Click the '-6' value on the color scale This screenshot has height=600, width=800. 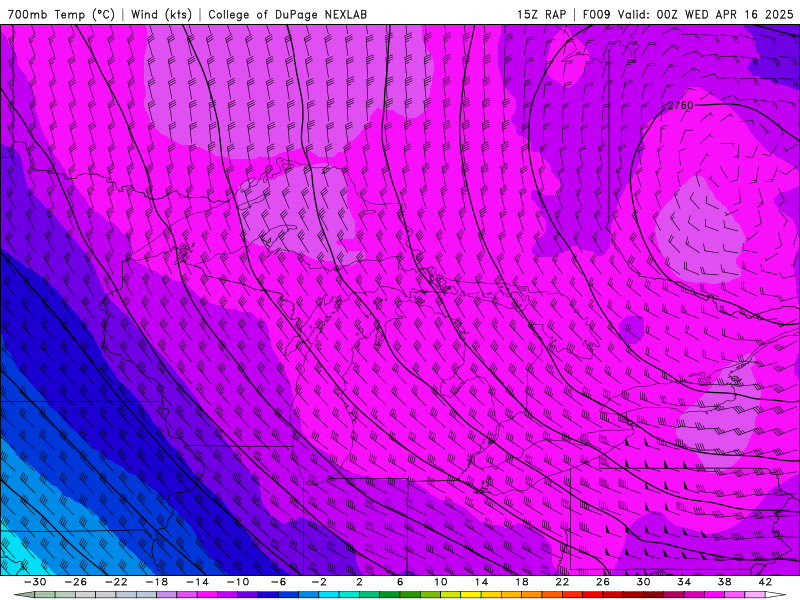[x=278, y=582]
